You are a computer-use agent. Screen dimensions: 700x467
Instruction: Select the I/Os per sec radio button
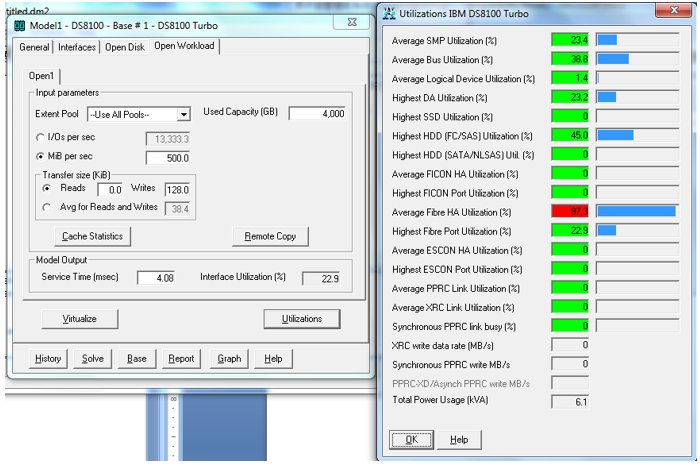tap(40, 138)
